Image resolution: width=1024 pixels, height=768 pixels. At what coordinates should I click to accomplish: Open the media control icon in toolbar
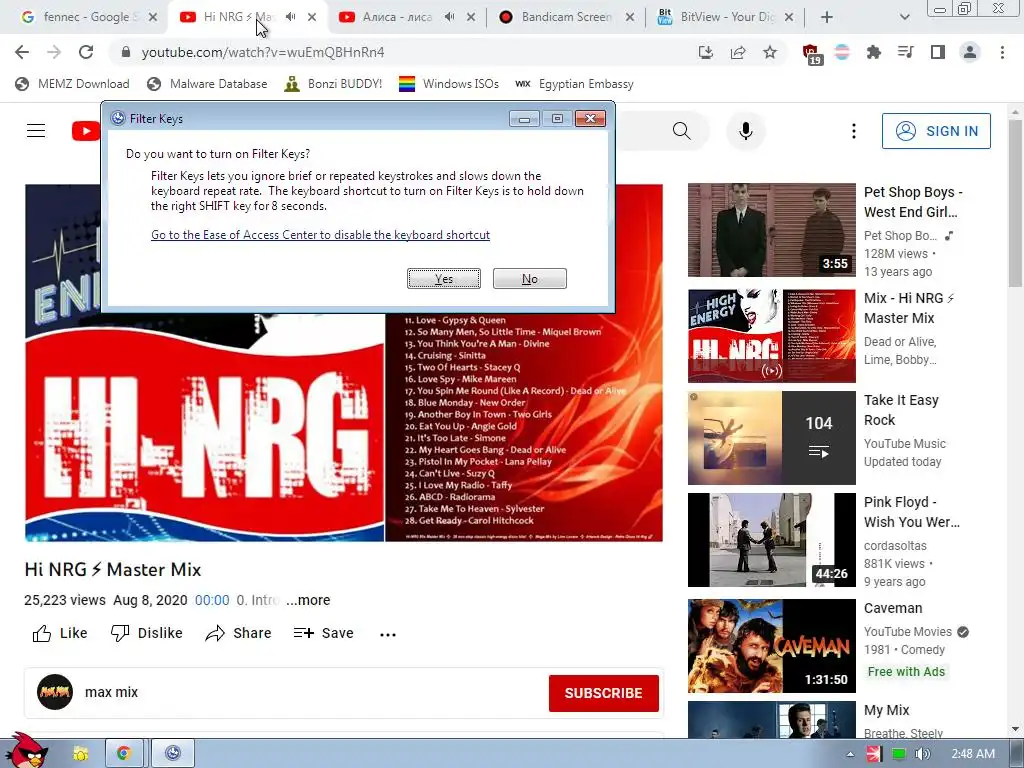coord(906,52)
